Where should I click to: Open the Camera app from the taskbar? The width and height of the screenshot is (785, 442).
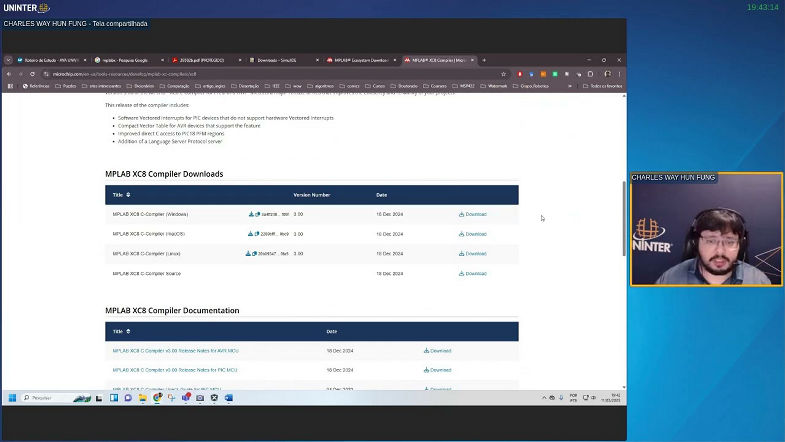pyautogui.click(x=200, y=398)
